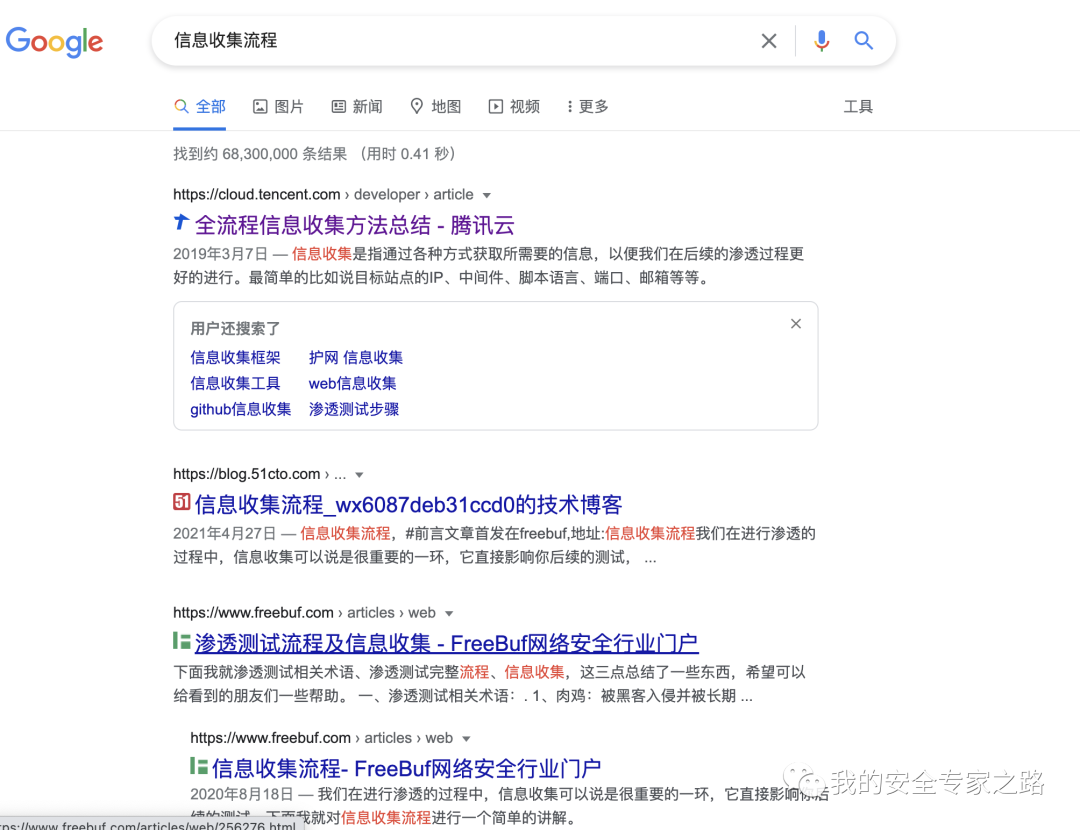Expand dropdown beside first freebuf.com URL
Screen dimensions: 1080x830
pyautogui.click(x=449, y=614)
